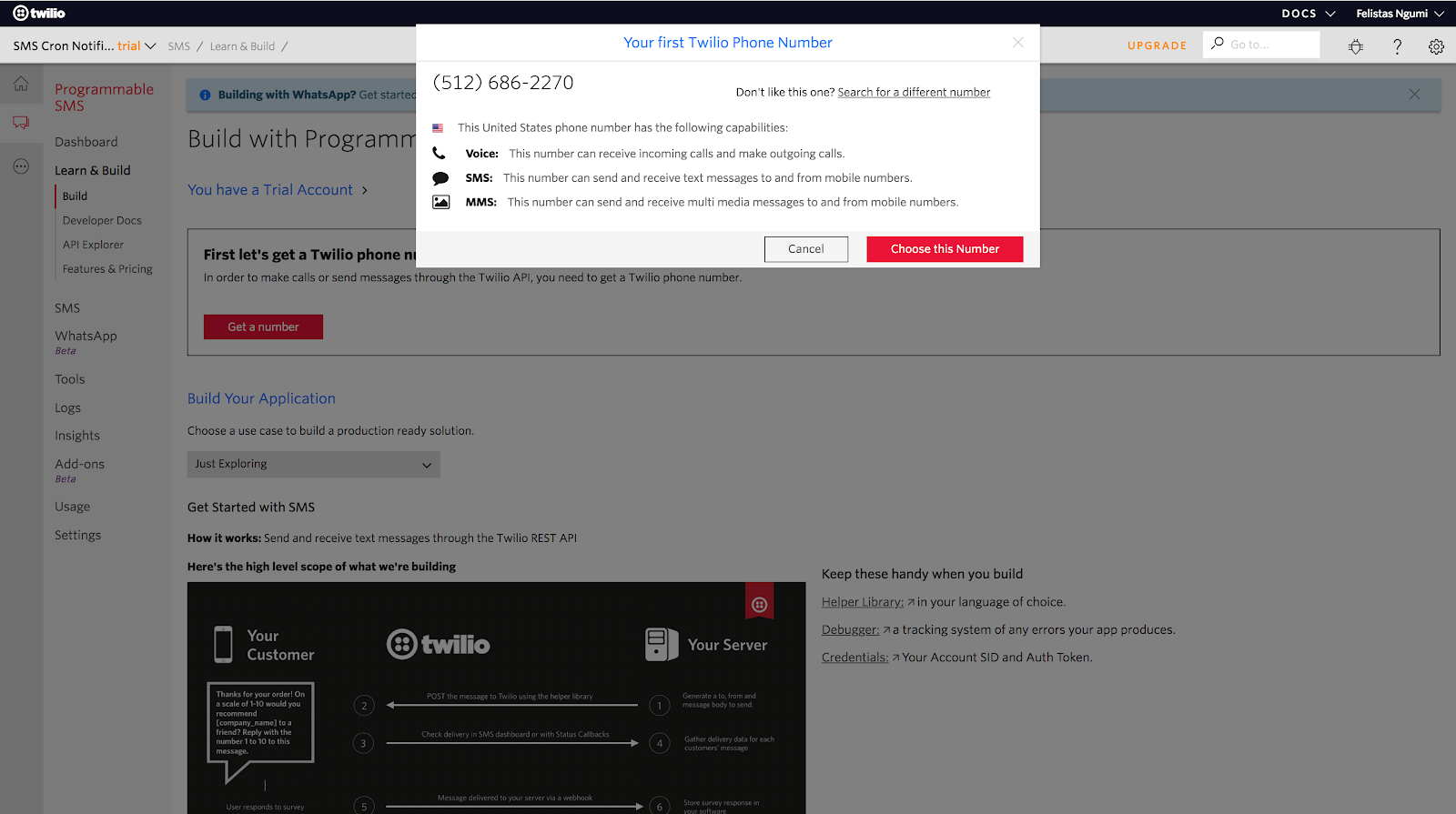Open Features & Pricing in sidebar
The image size is (1456, 814).
pos(107,269)
